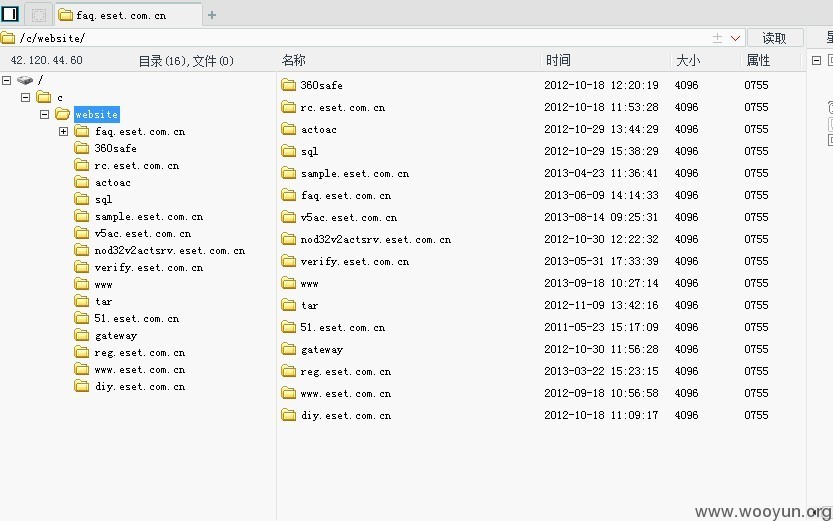This screenshot has height=521, width=833.
Task: Click faq.eset.com.cn folder icon in file list
Action: (x=288, y=195)
